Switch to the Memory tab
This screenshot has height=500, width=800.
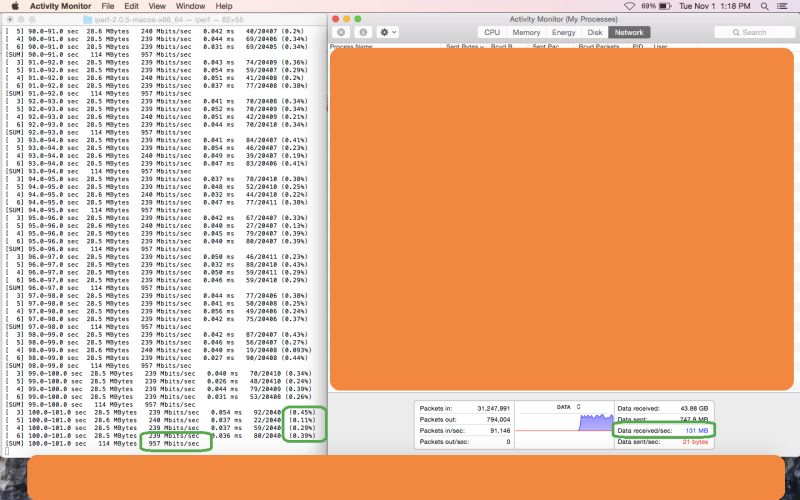tap(526, 32)
